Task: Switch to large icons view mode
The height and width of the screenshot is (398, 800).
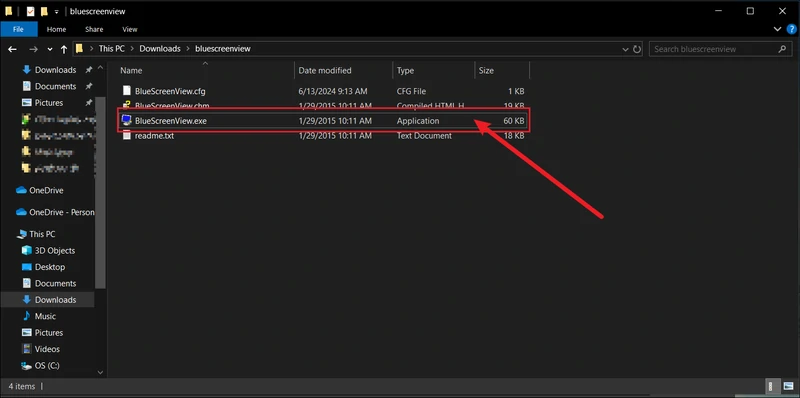Action: pos(790,386)
